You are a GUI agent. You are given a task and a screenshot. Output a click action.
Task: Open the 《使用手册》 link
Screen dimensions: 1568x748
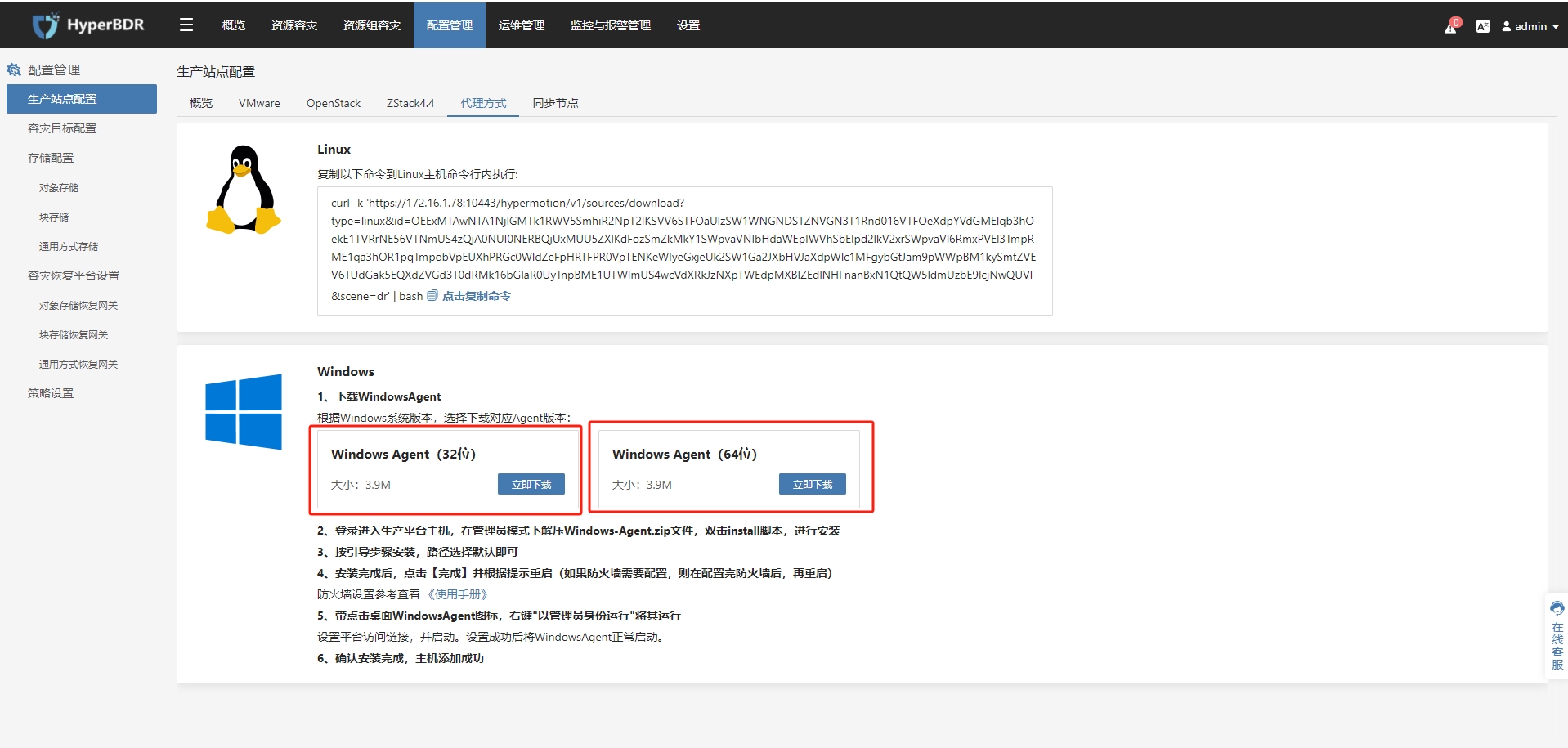(x=458, y=594)
